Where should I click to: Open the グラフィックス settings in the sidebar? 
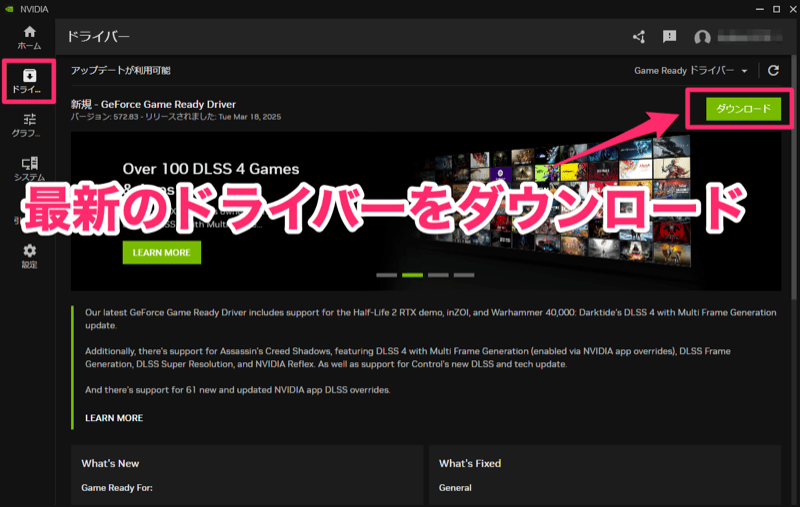[29, 125]
